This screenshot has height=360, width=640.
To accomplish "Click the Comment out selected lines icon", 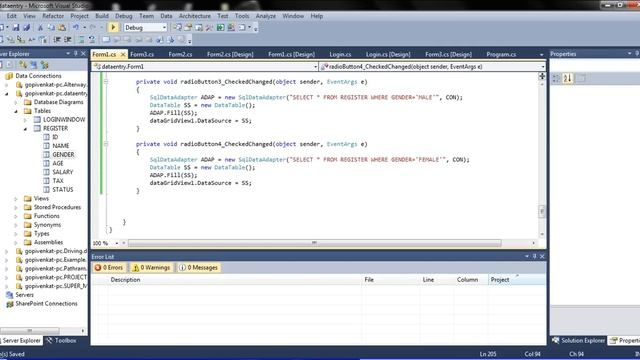I will pos(82,40).
